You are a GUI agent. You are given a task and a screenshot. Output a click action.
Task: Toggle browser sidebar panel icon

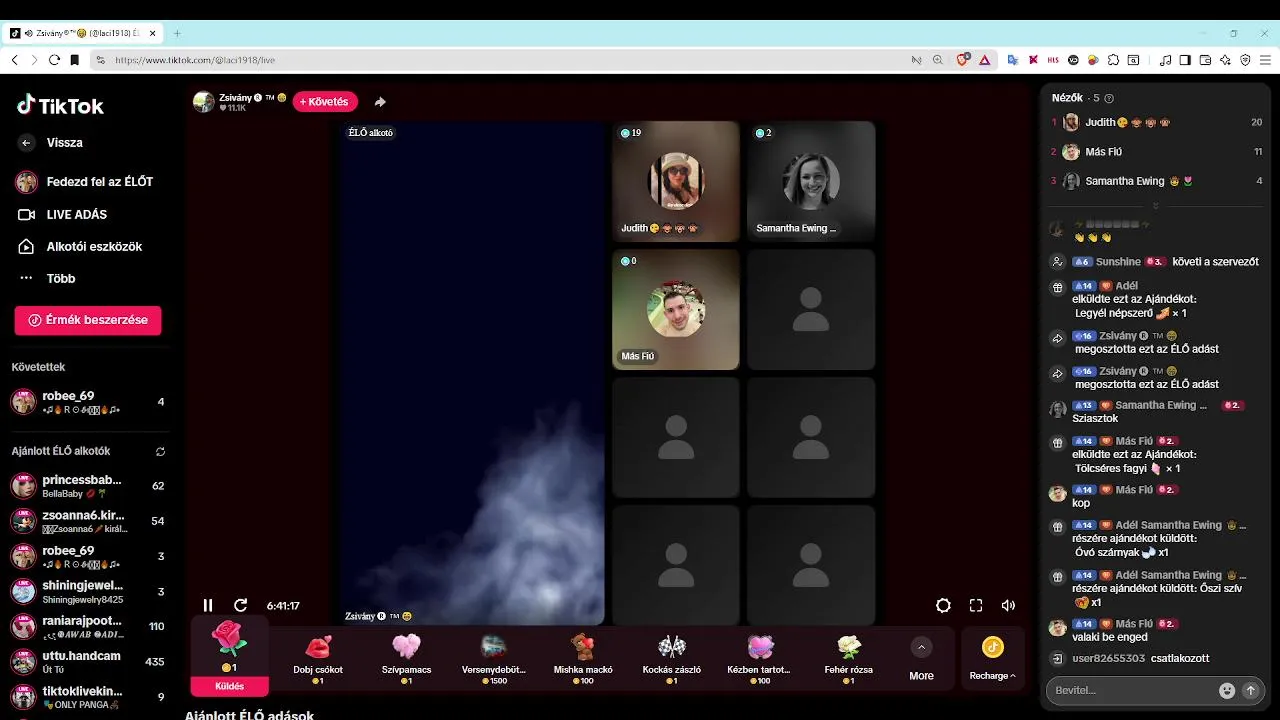1185,60
